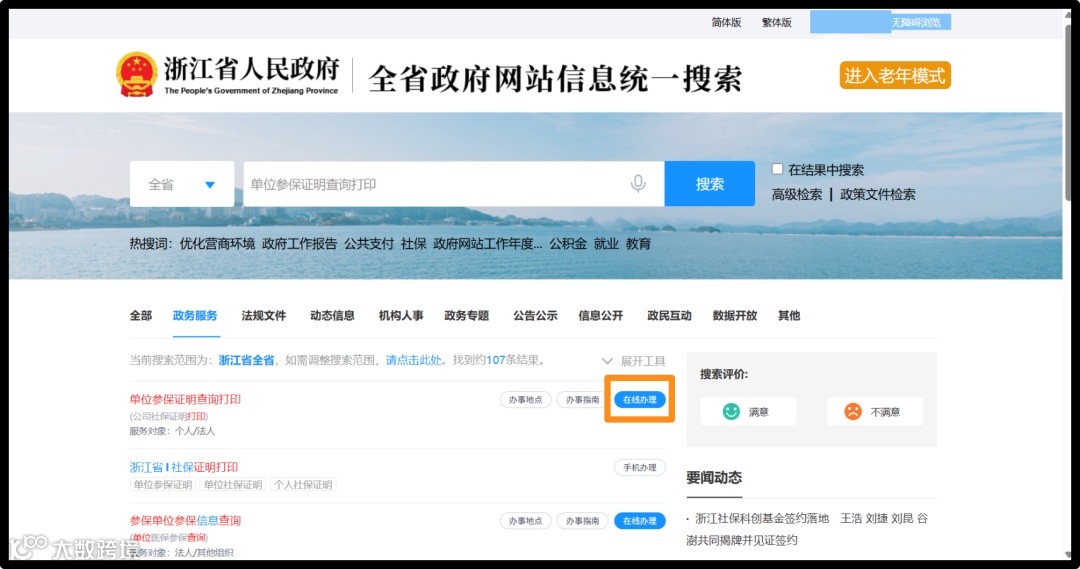Click the 请点击此处 scope adjustment link
This screenshot has height=569, width=1080.
coord(413,360)
